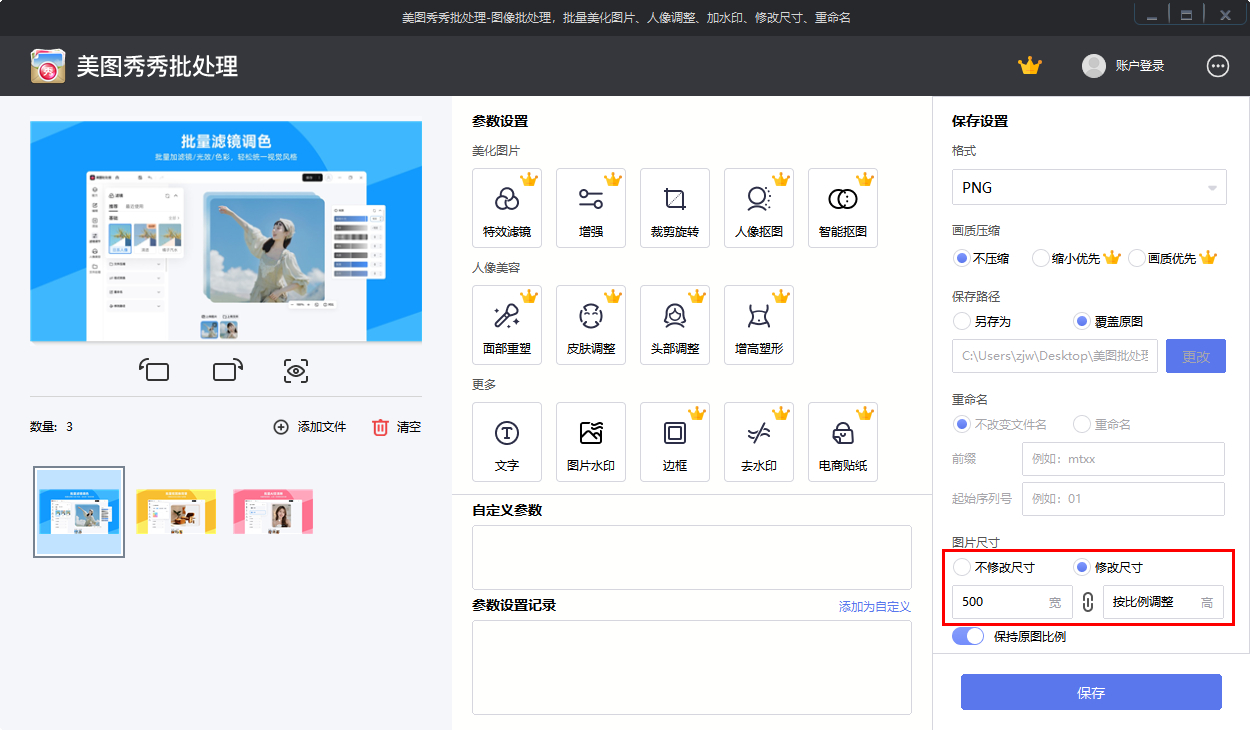
Task: Open the PNG format dropdown
Action: pos(1089,187)
